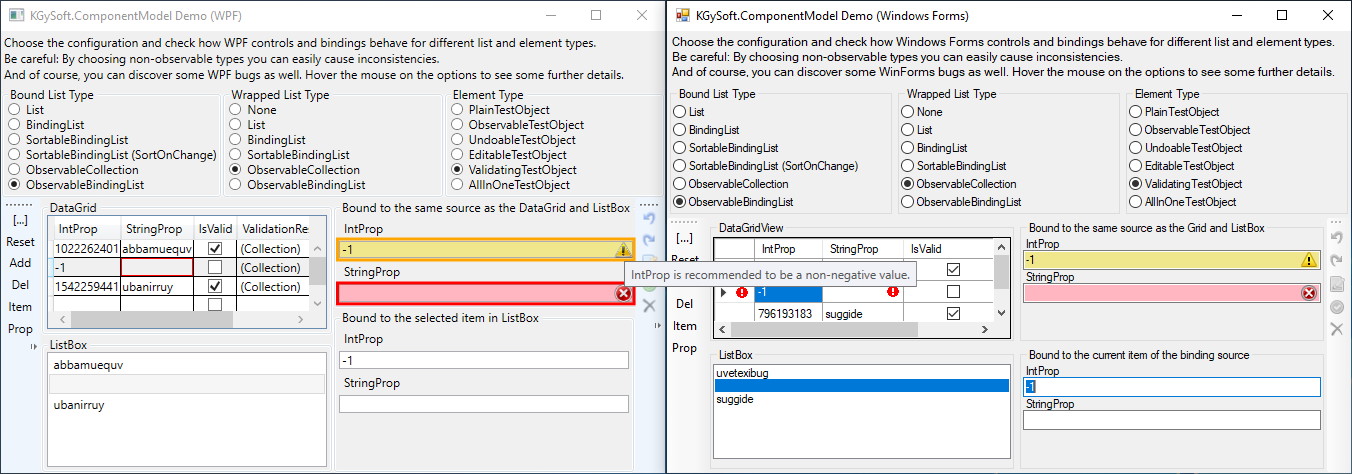
Task: Click Prop in the WPF left toolbar
Action: pyautogui.click(x=20, y=329)
